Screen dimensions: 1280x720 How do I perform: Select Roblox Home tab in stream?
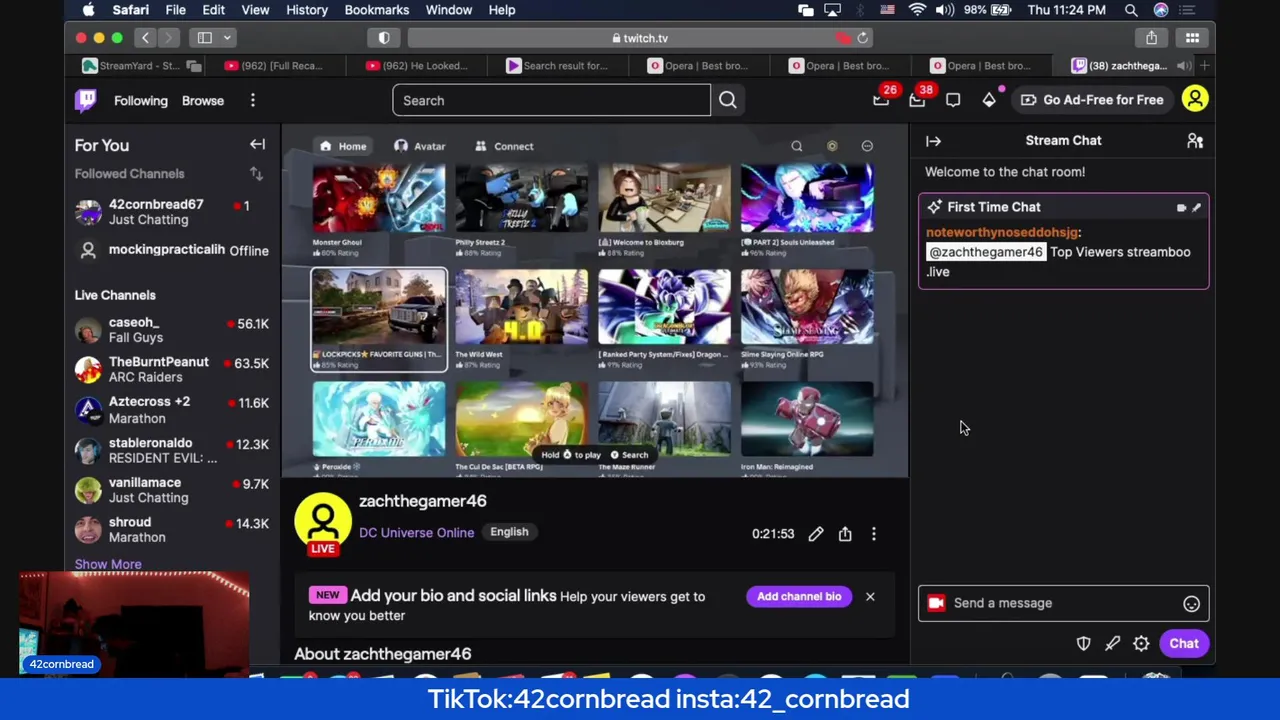point(343,146)
